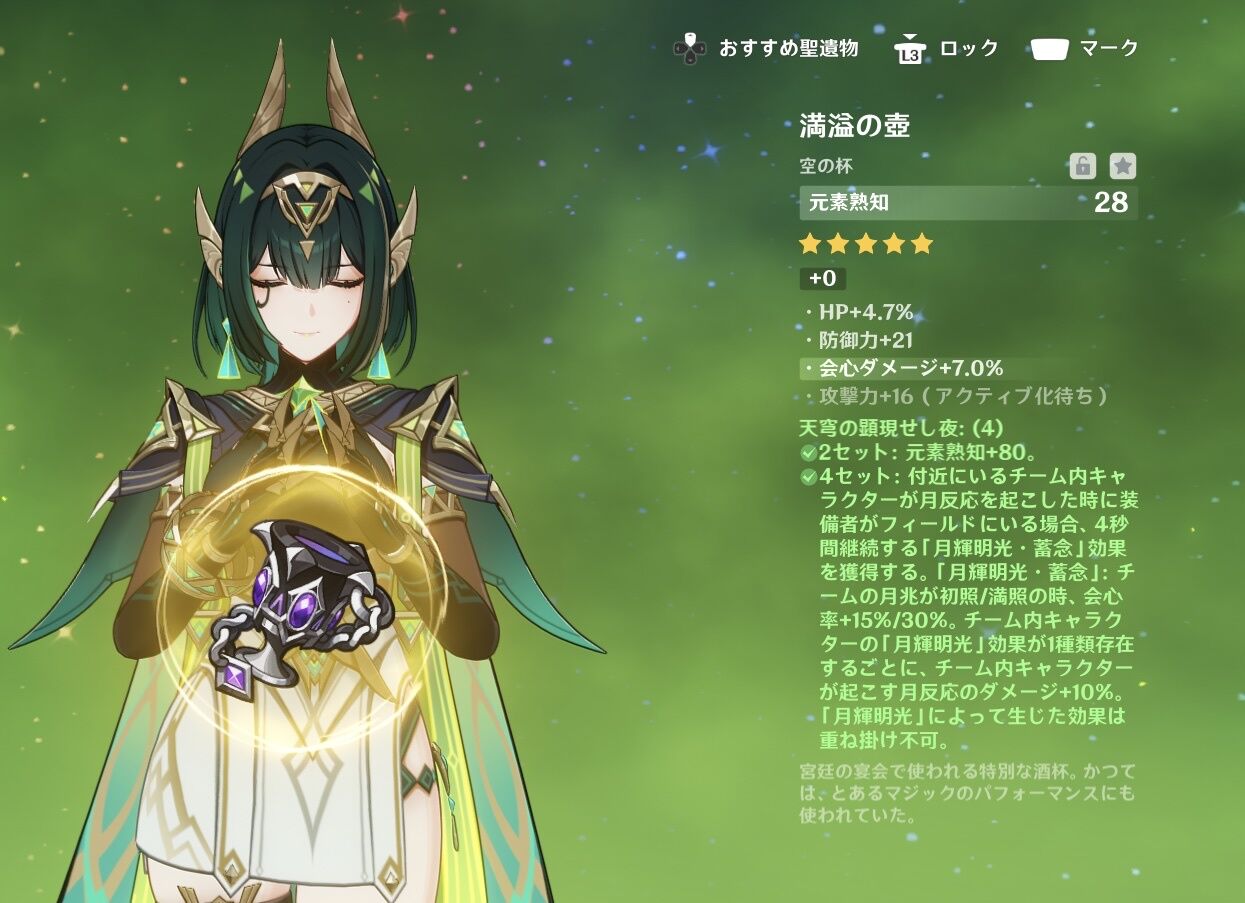This screenshot has width=1245, height=903.
Task: Click the D-pad icon for recommended artifacts
Action: [690, 48]
